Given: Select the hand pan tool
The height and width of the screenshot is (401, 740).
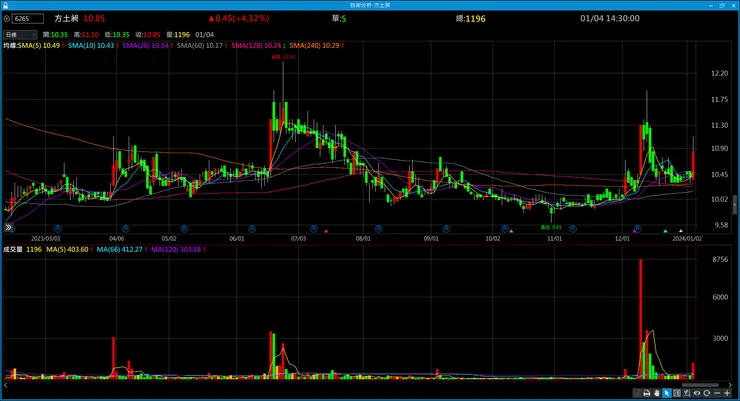Looking at the screenshot, I should point(656,393).
